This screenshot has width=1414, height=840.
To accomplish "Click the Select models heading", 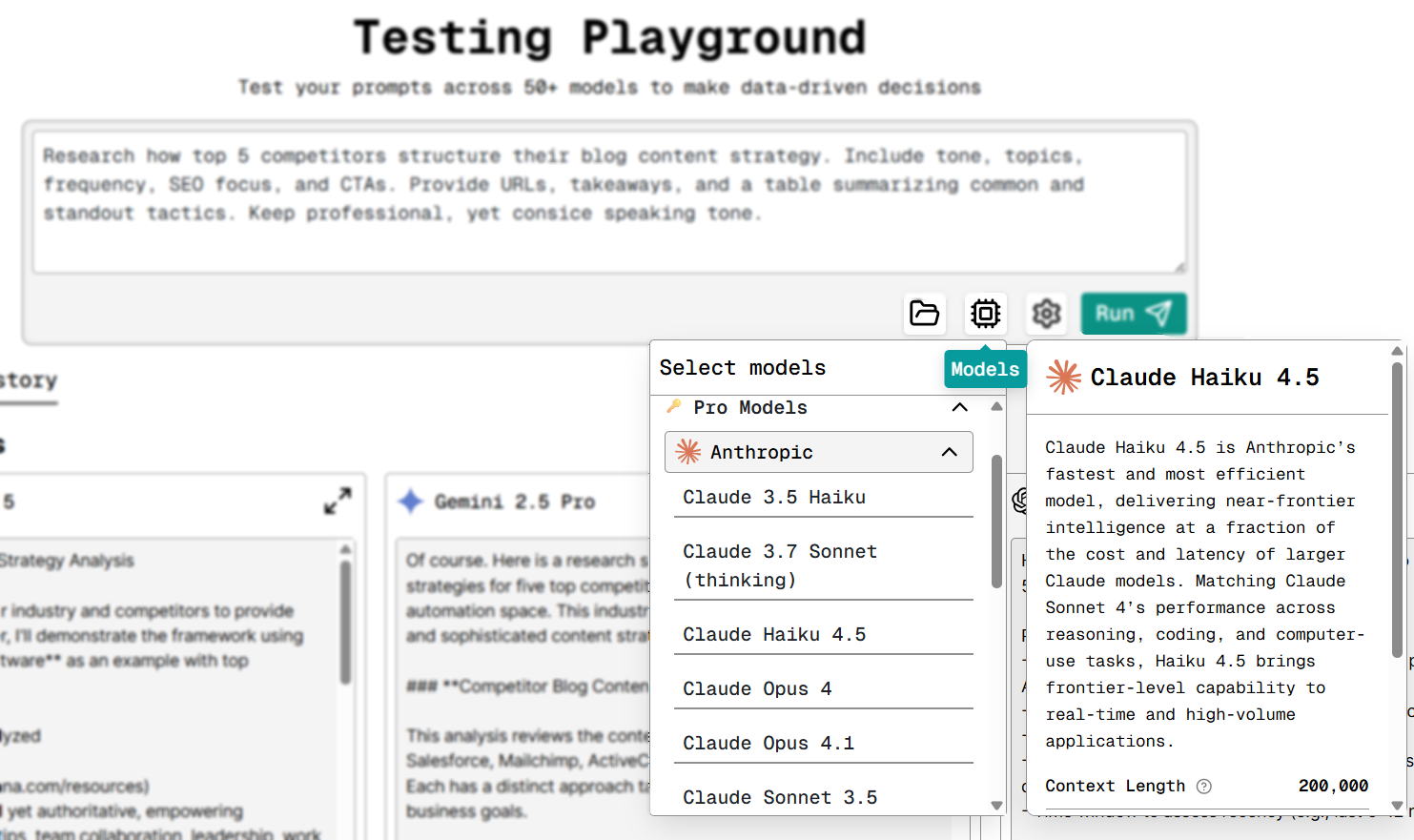I will click(743, 368).
